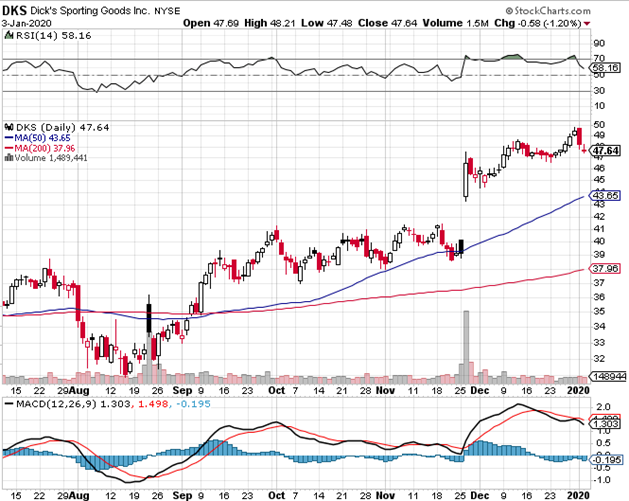
Task: Click the MACD(12,26,9) indicator legend icon
Action: (7, 403)
